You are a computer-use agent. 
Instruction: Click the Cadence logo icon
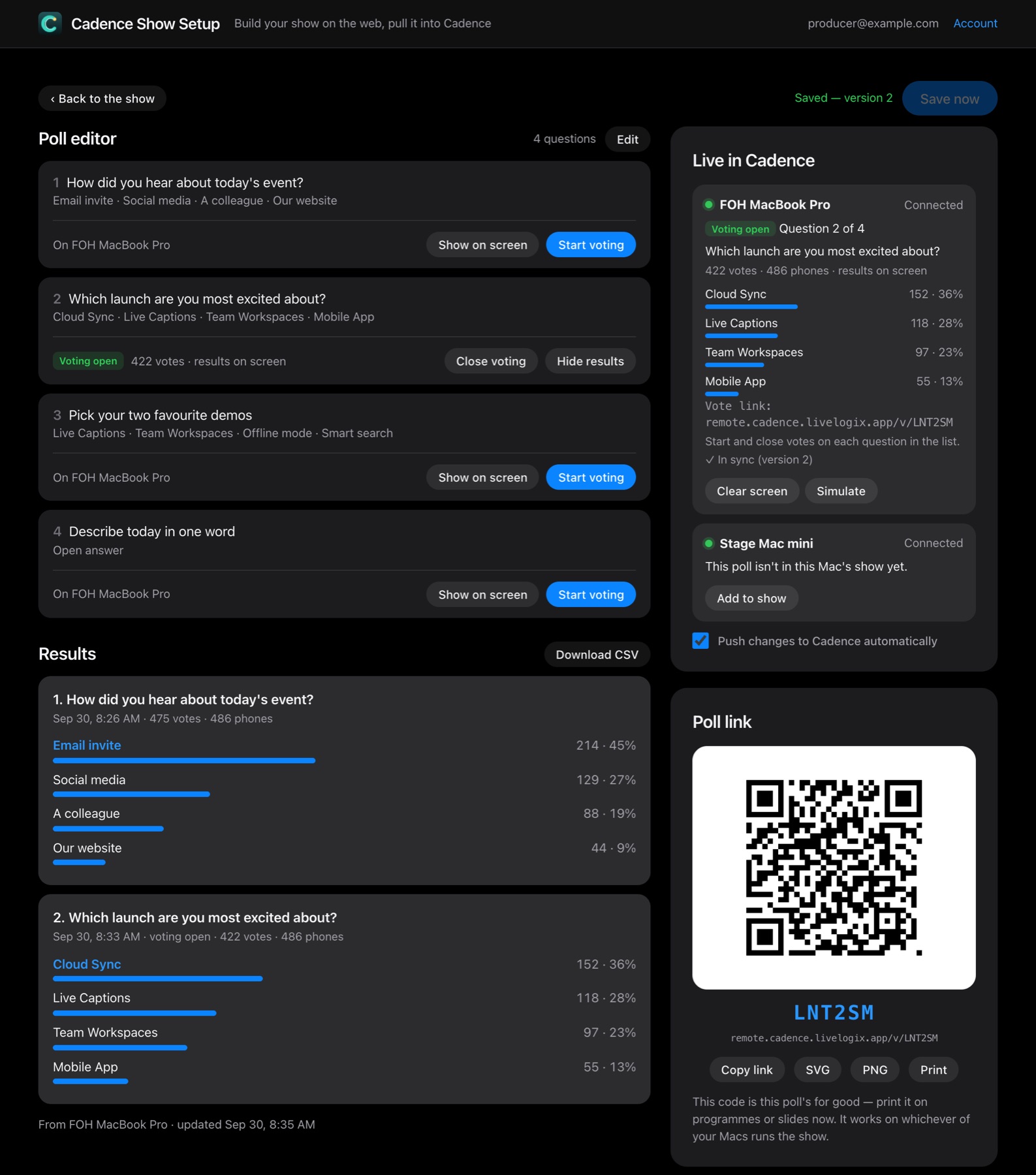click(50, 23)
